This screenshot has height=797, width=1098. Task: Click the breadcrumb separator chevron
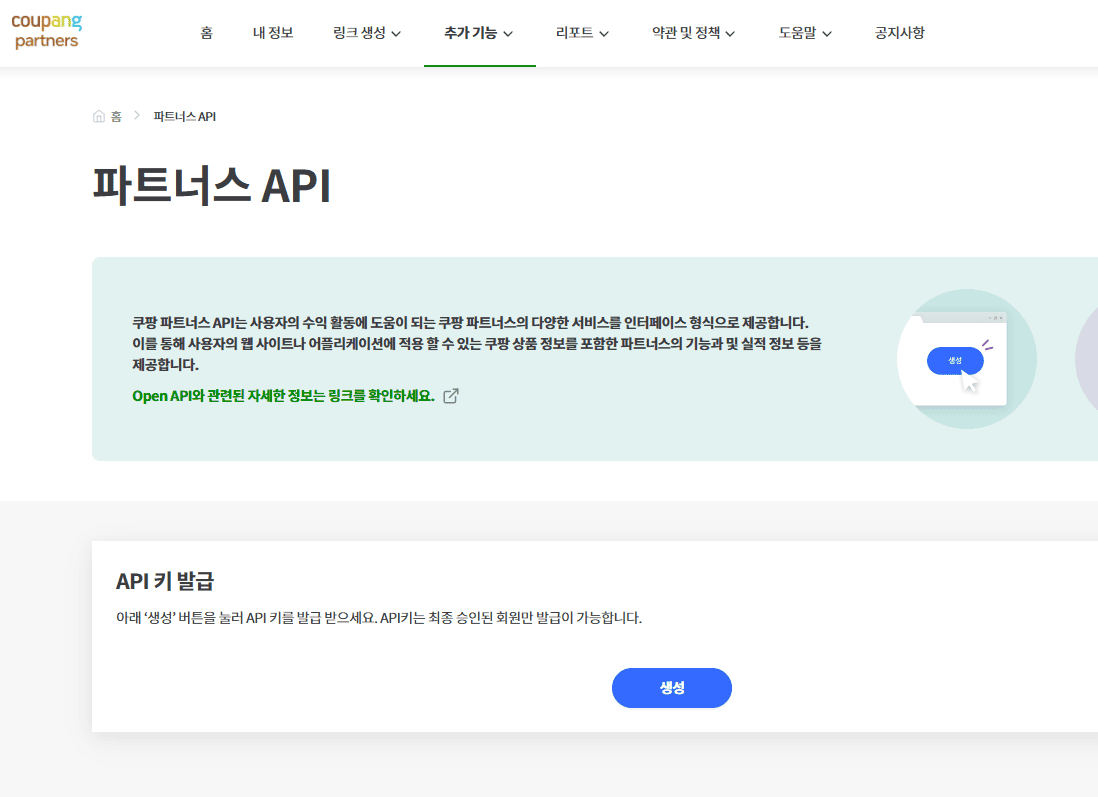pyautogui.click(x=137, y=116)
